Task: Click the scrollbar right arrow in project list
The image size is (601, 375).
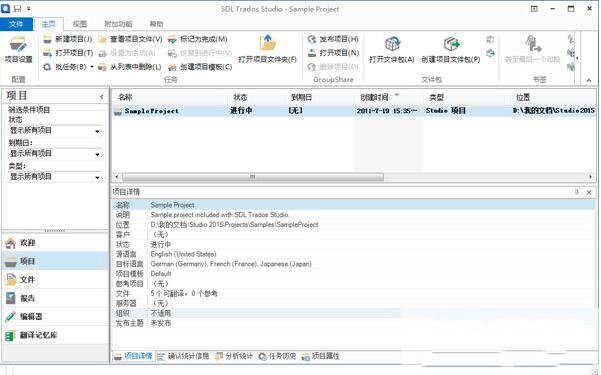Action: point(591,177)
